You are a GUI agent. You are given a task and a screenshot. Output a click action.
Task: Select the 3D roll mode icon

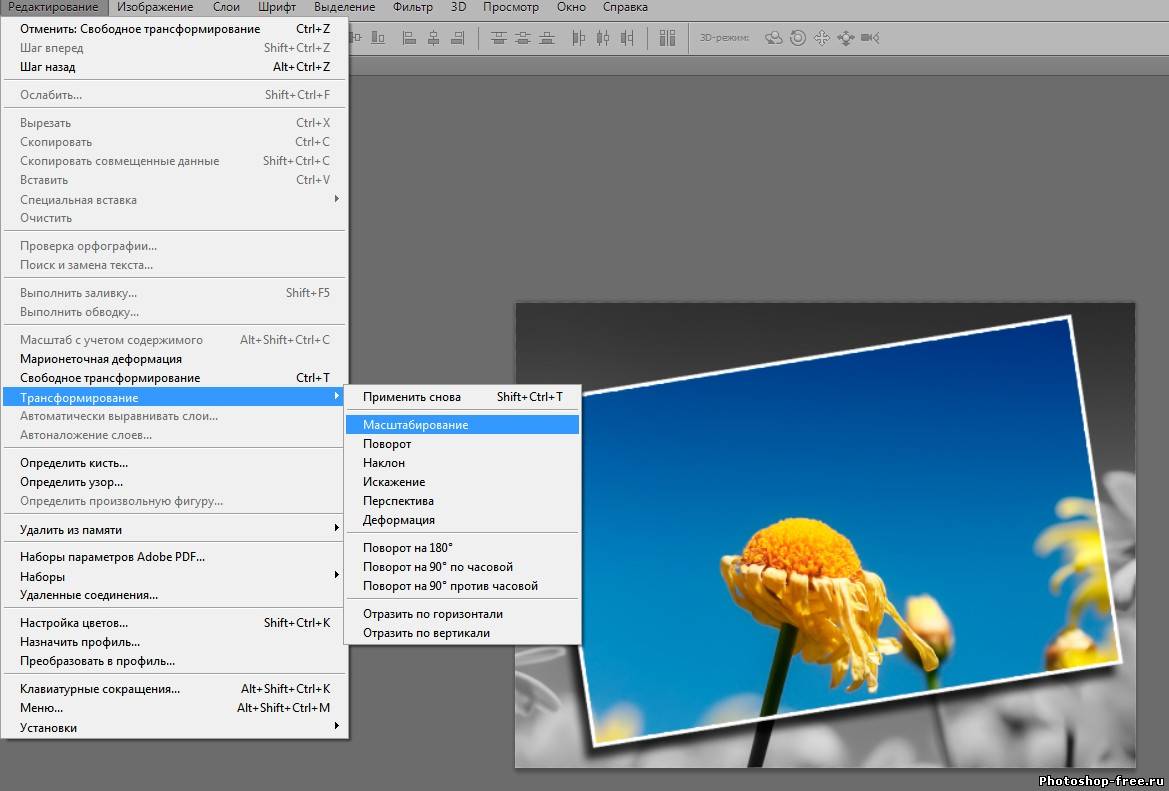[798, 38]
